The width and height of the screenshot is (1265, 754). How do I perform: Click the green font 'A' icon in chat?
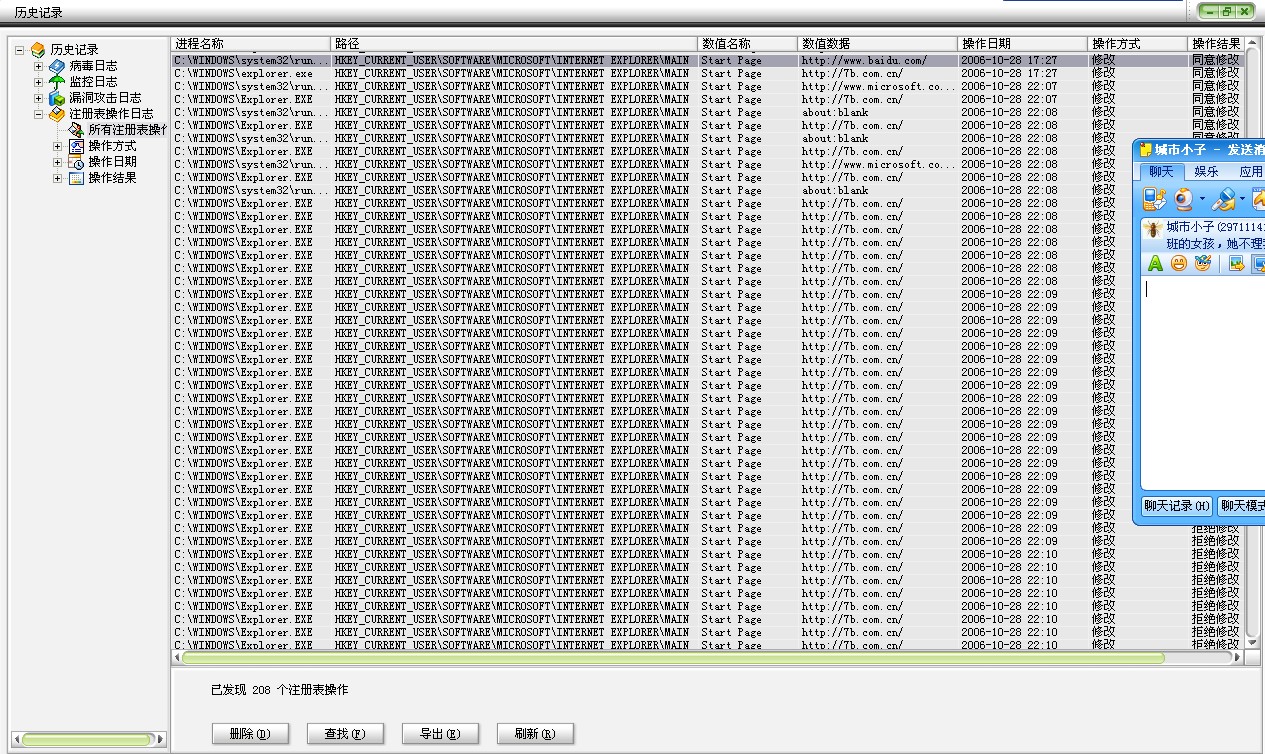pos(1155,264)
